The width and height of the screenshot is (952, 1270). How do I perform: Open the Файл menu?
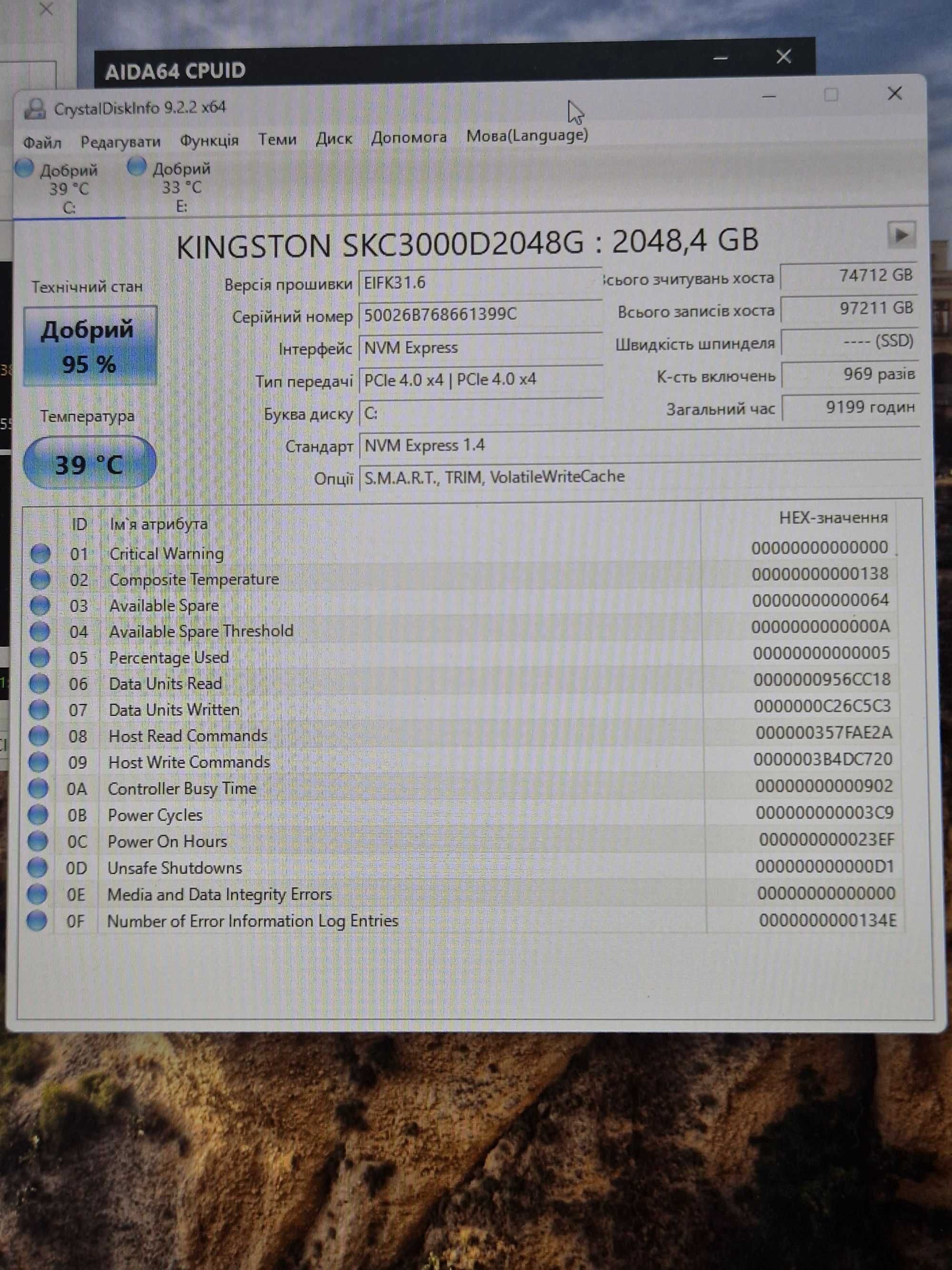[42, 143]
